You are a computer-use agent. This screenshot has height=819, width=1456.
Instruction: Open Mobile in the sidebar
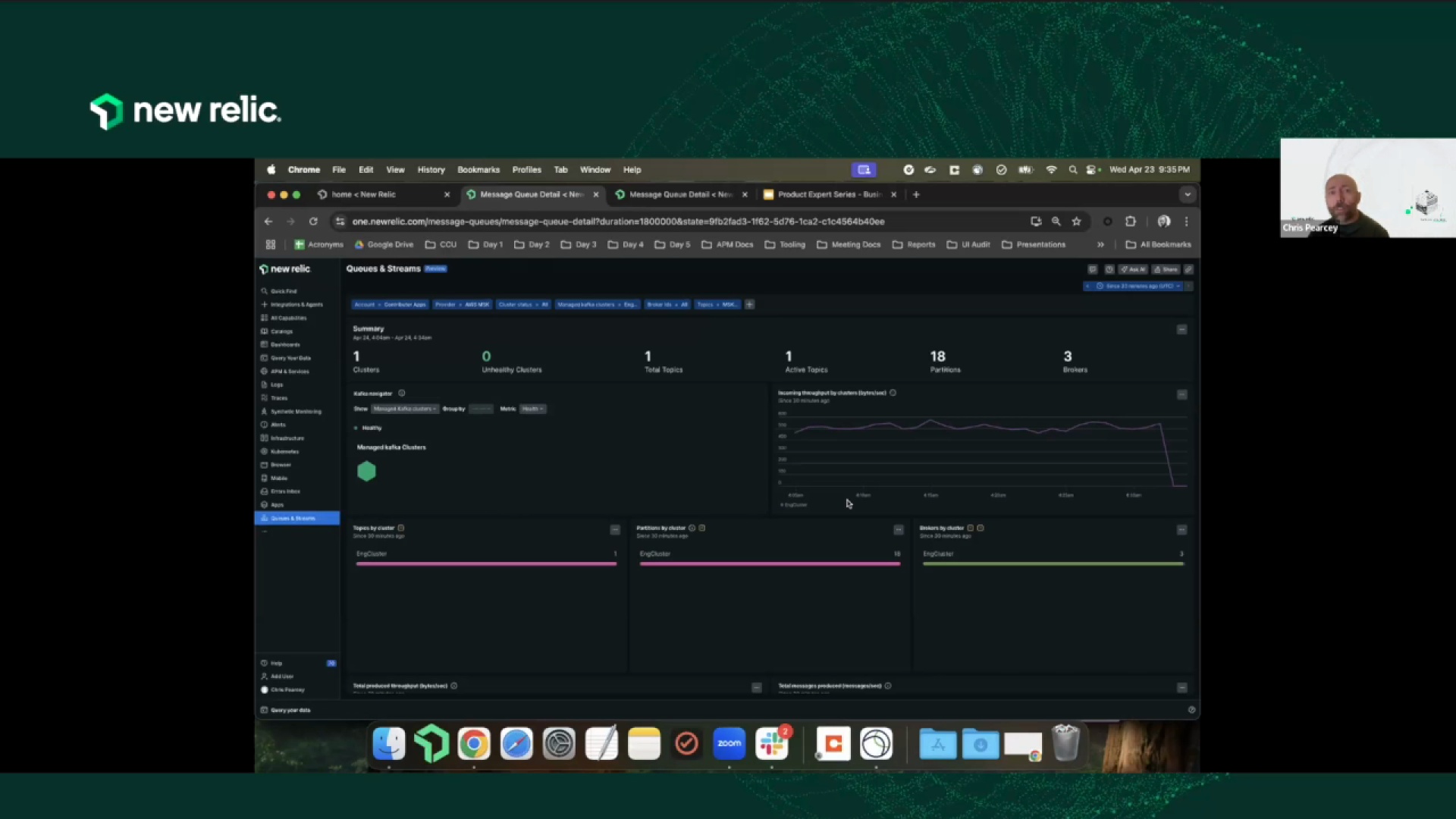[275, 479]
